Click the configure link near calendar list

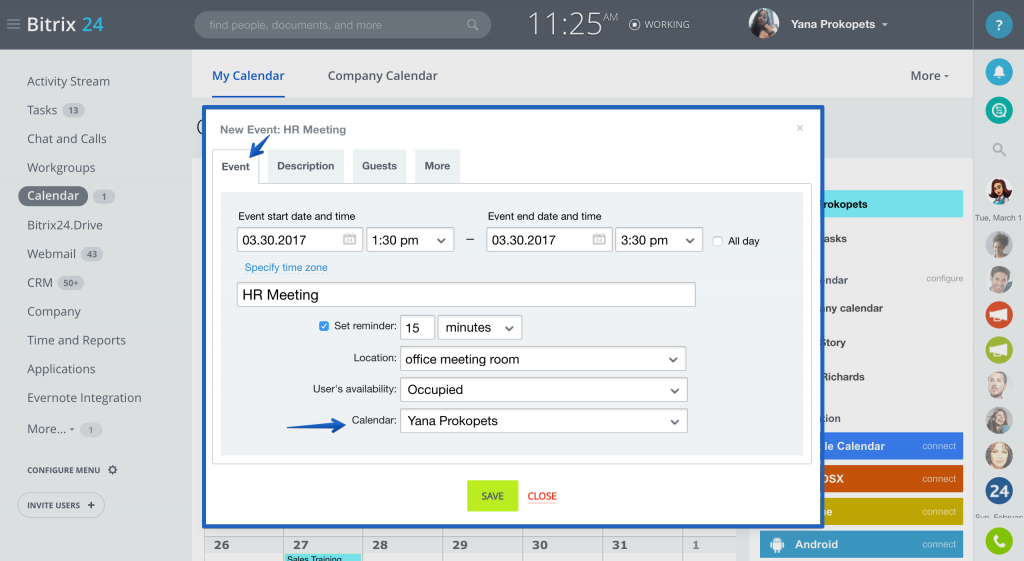click(944, 278)
